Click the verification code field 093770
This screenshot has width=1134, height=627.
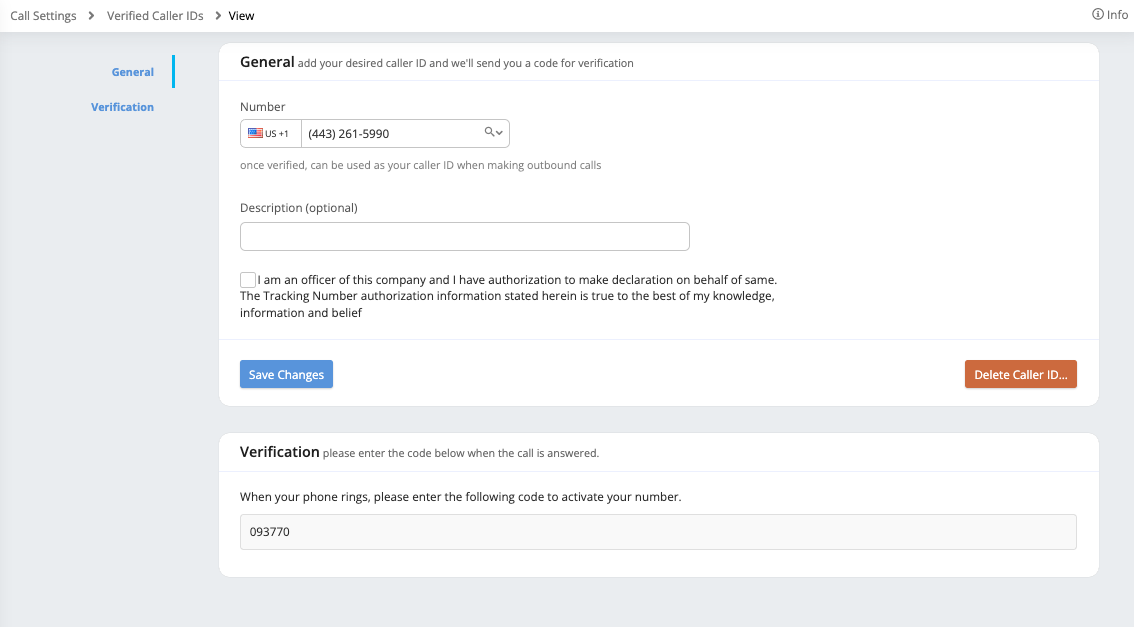coord(658,532)
